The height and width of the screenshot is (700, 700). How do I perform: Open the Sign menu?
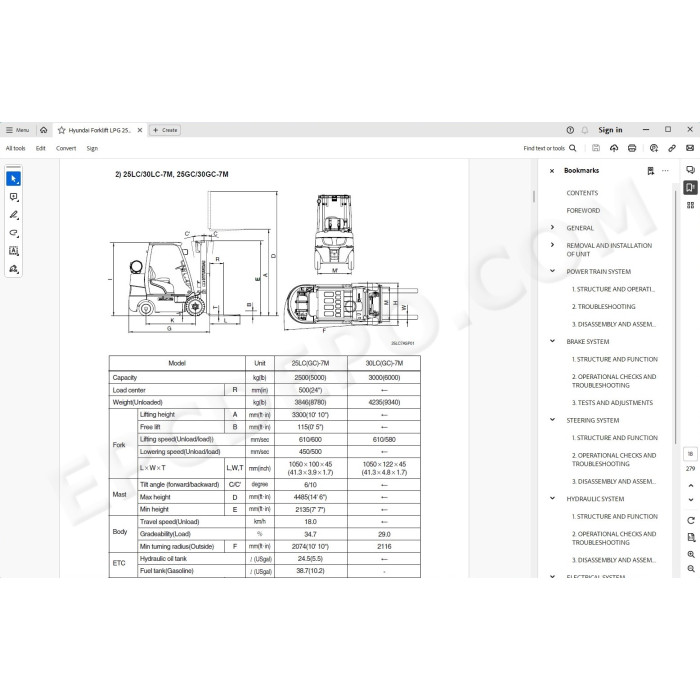(x=92, y=148)
